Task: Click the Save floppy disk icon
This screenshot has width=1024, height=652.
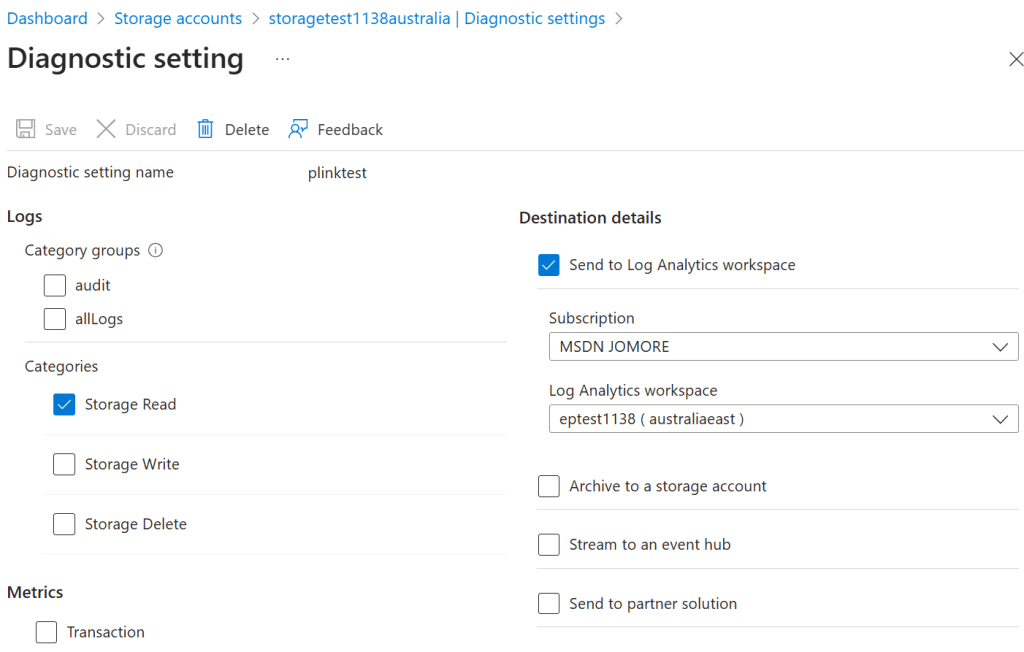Action: pyautogui.click(x=26, y=129)
